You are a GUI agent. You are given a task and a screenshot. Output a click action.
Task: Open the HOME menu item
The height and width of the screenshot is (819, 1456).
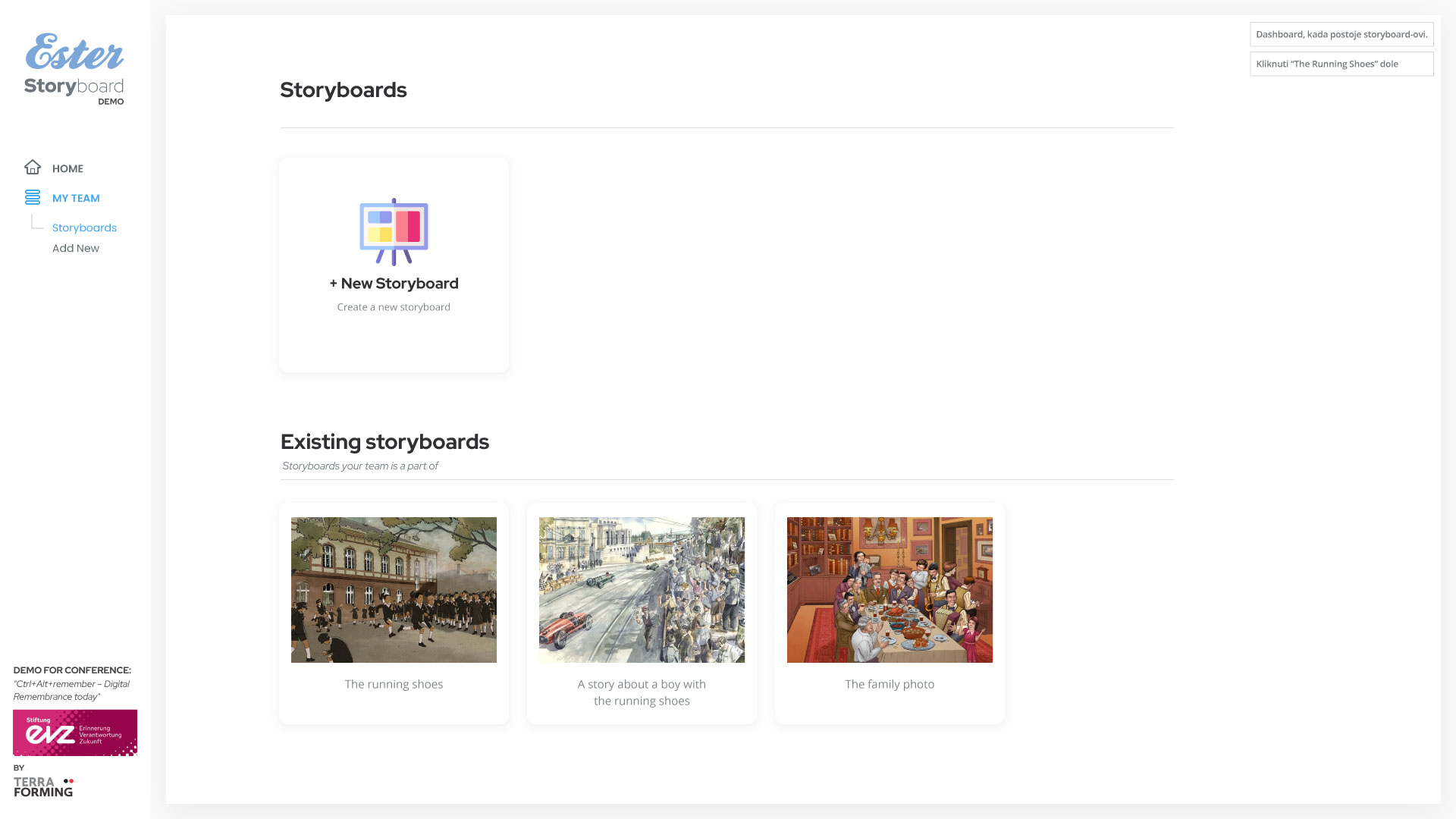coord(67,168)
